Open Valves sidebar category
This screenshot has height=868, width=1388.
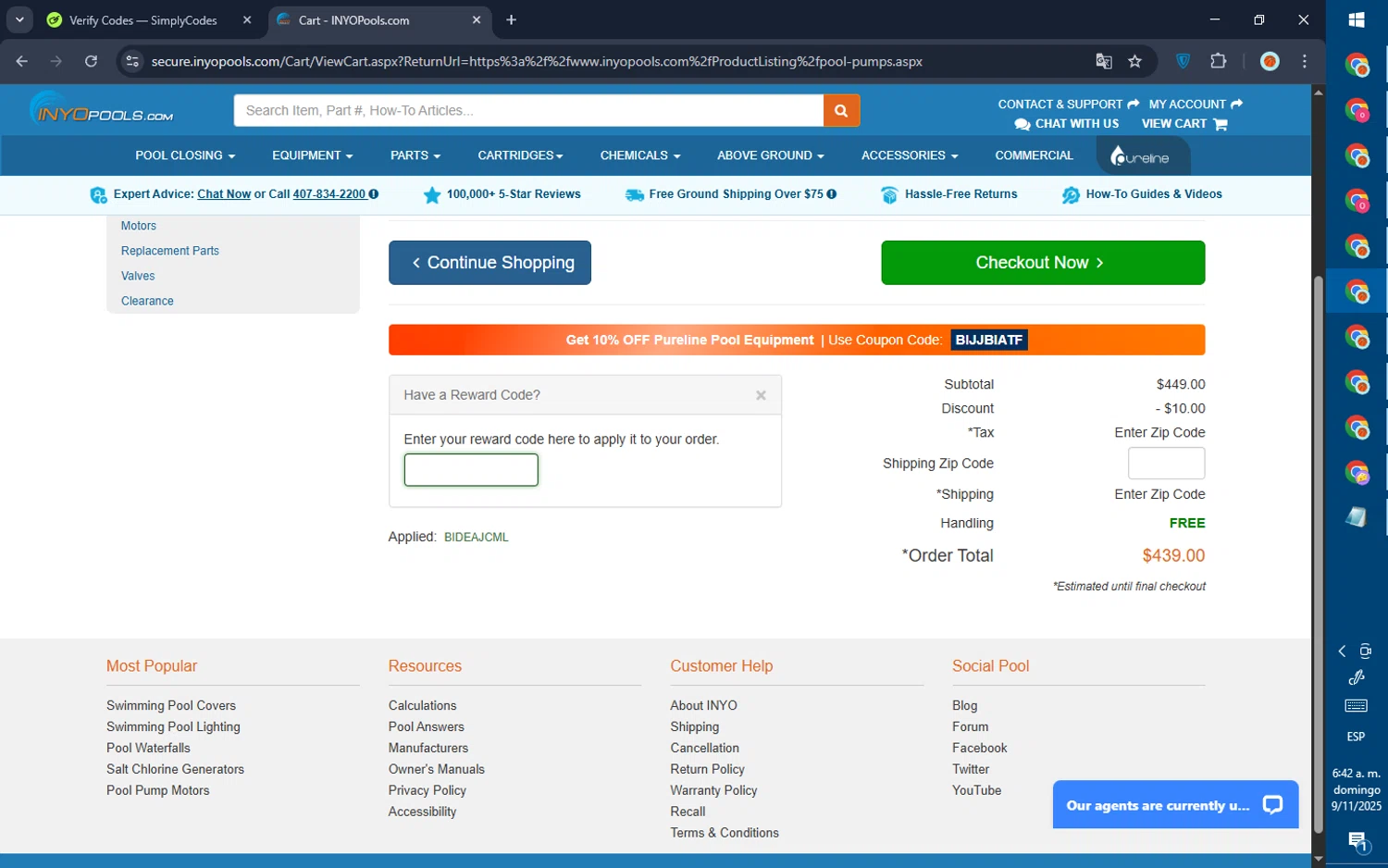(x=138, y=276)
